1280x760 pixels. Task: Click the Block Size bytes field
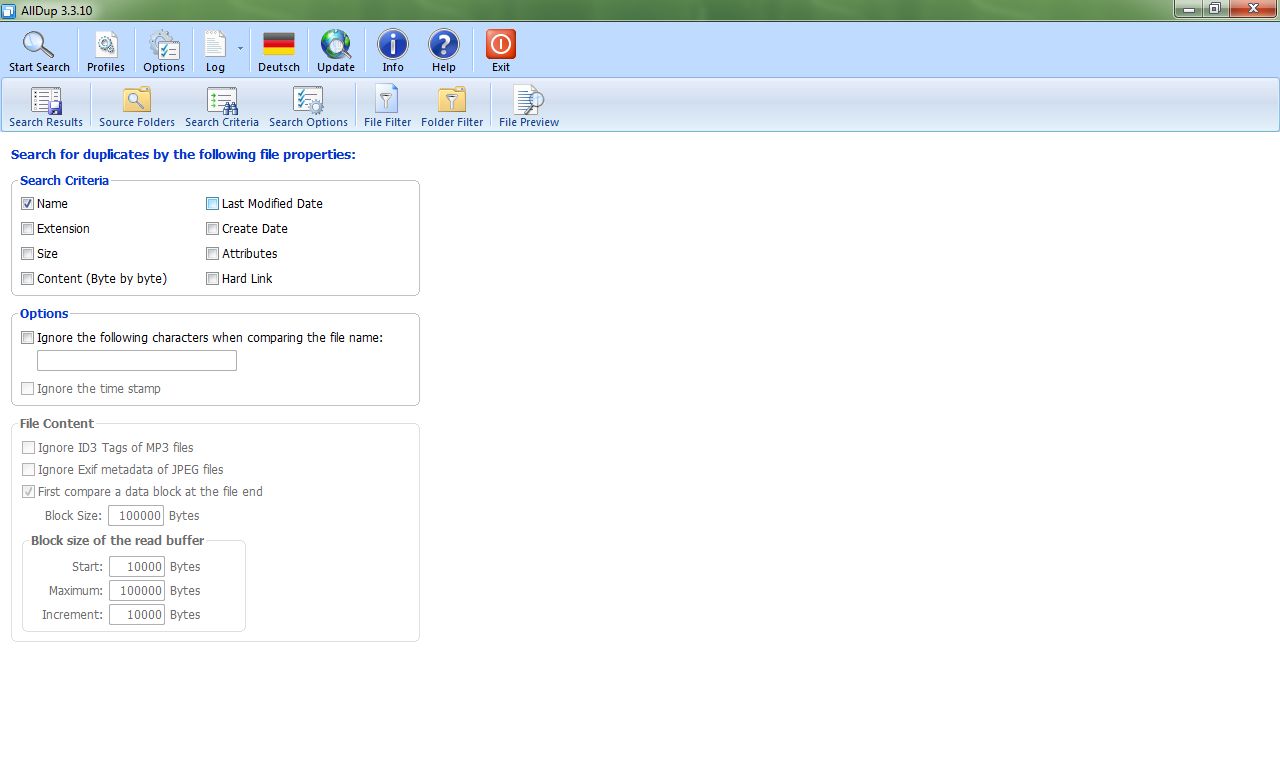(x=136, y=516)
